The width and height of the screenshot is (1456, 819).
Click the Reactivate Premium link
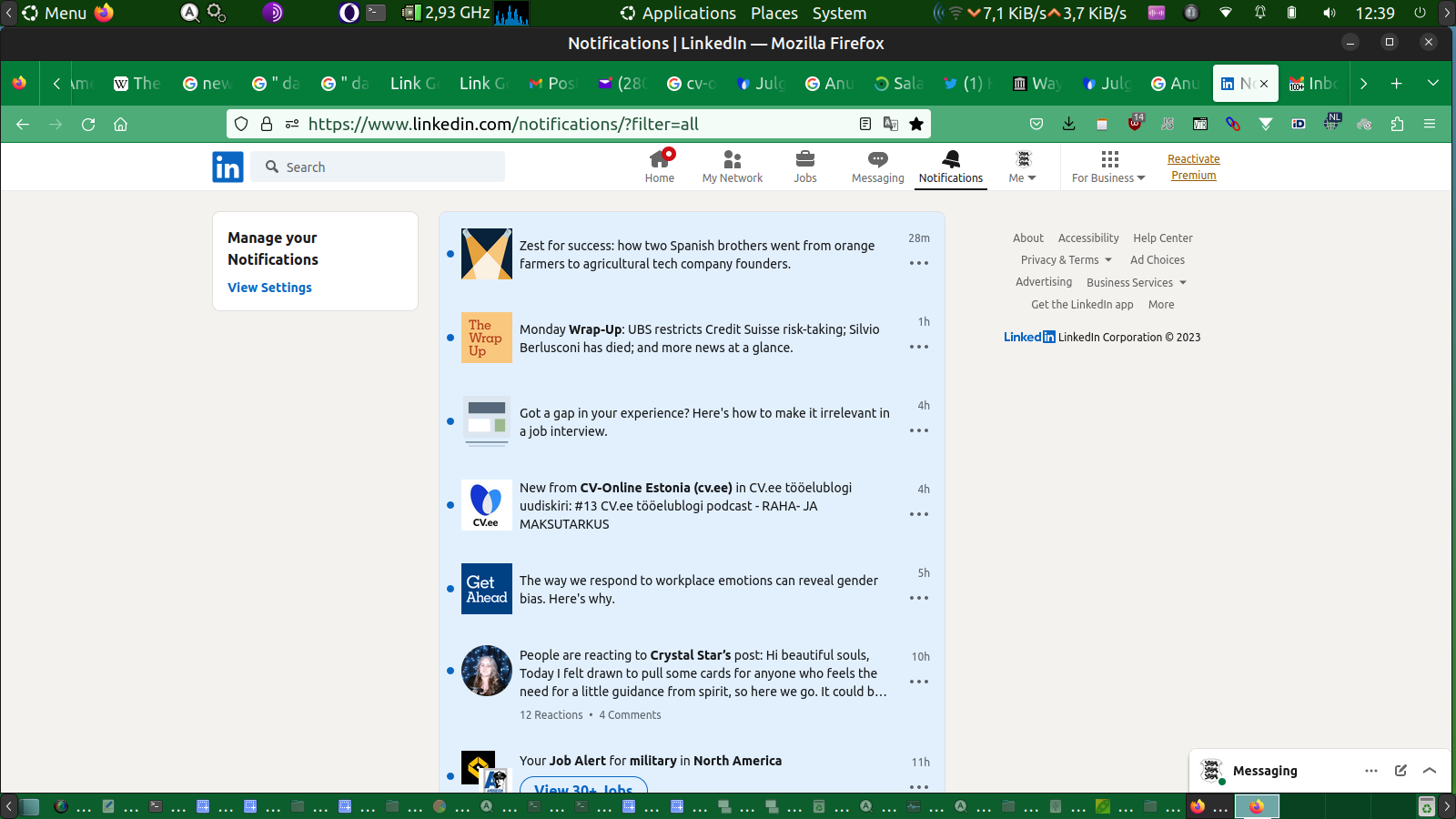[x=1194, y=167]
